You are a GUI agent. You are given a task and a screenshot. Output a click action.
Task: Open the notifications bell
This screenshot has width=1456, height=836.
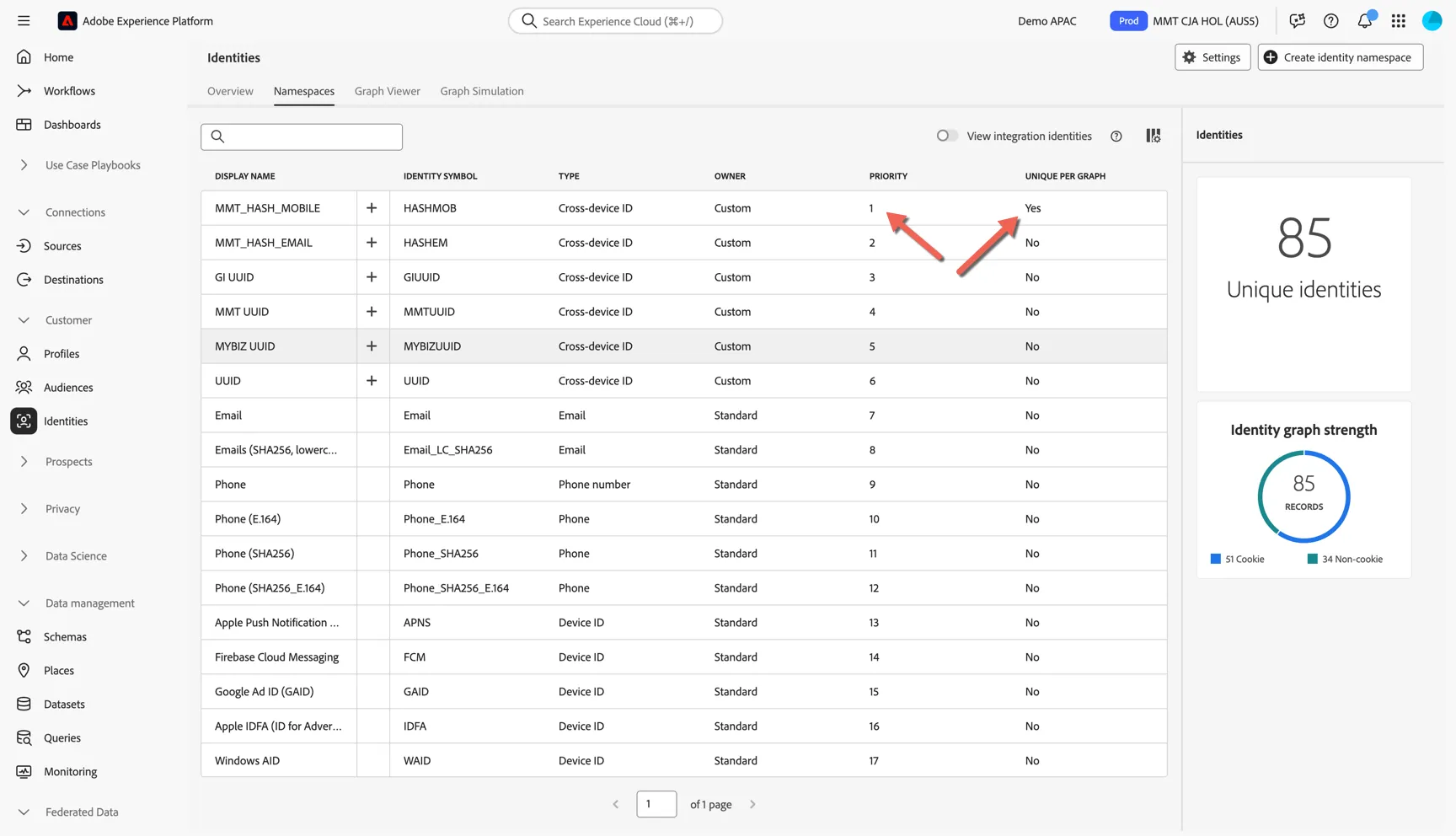tap(1365, 21)
